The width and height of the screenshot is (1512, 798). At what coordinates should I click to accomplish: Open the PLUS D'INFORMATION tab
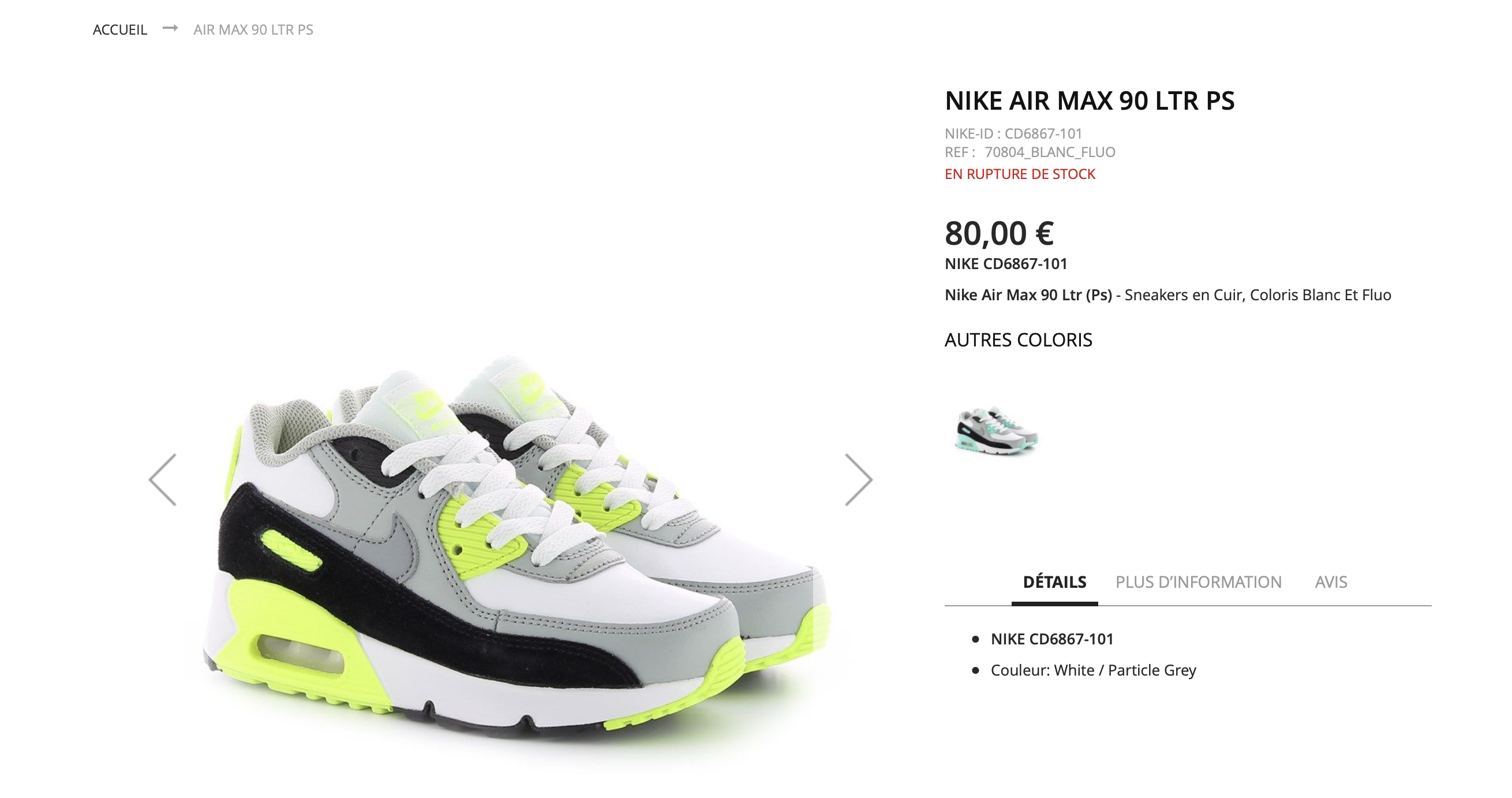(1198, 582)
